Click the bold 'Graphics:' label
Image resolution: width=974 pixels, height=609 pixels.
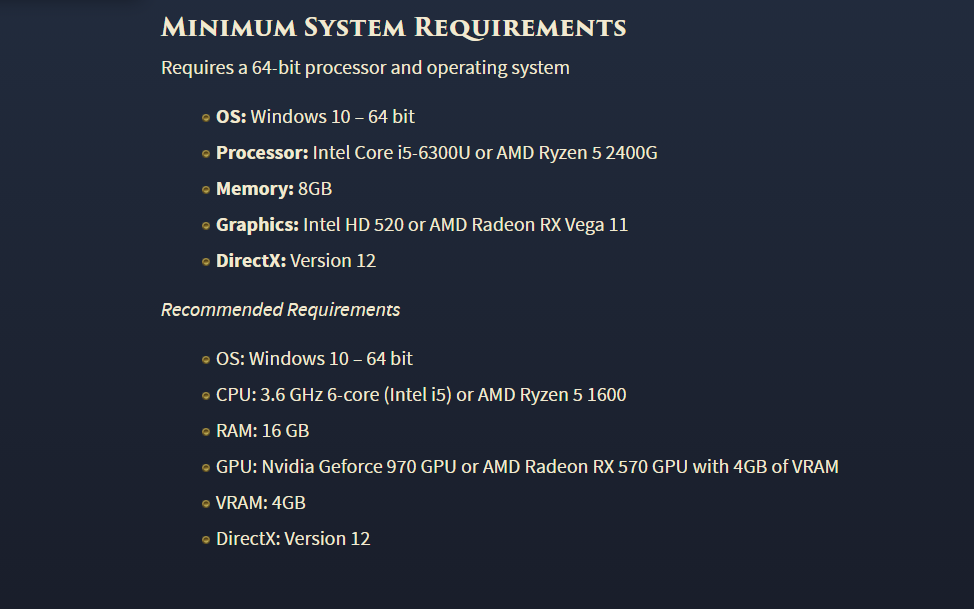pos(257,225)
